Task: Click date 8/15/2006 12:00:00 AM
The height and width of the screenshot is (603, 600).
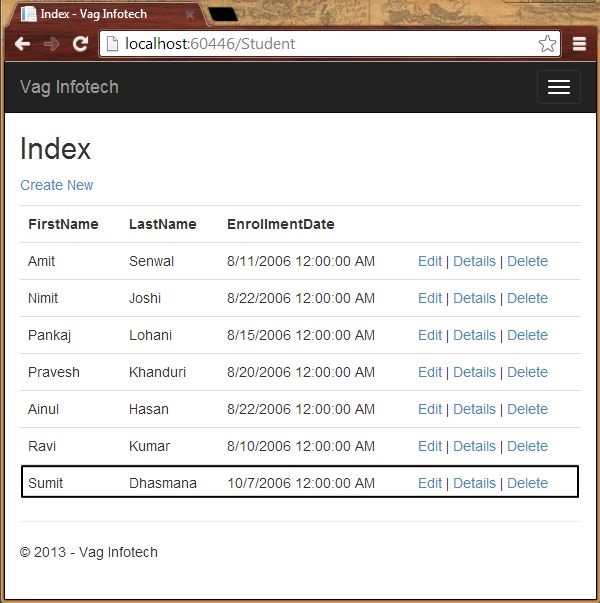Action: [301, 335]
